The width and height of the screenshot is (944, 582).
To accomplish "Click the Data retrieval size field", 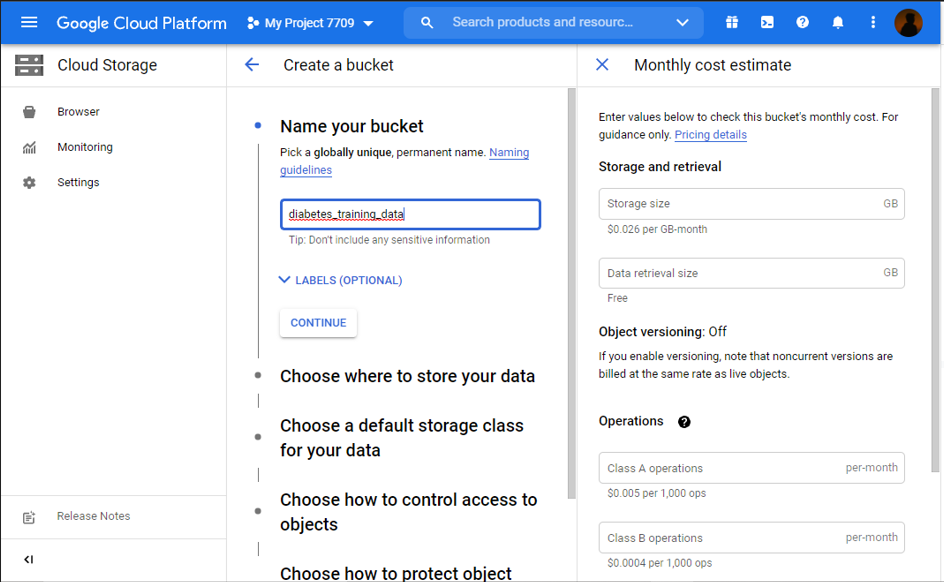I will [x=751, y=273].
